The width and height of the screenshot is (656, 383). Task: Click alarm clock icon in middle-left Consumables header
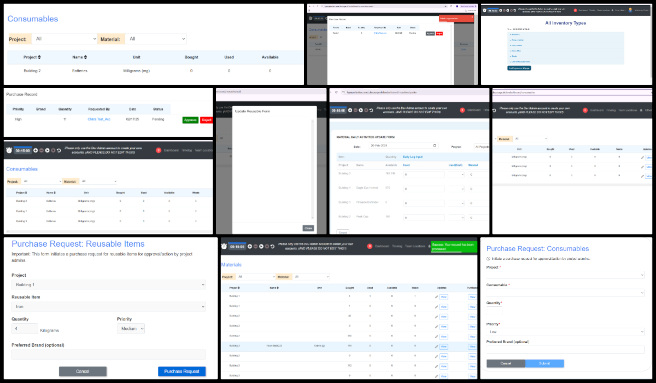[9, 150]
